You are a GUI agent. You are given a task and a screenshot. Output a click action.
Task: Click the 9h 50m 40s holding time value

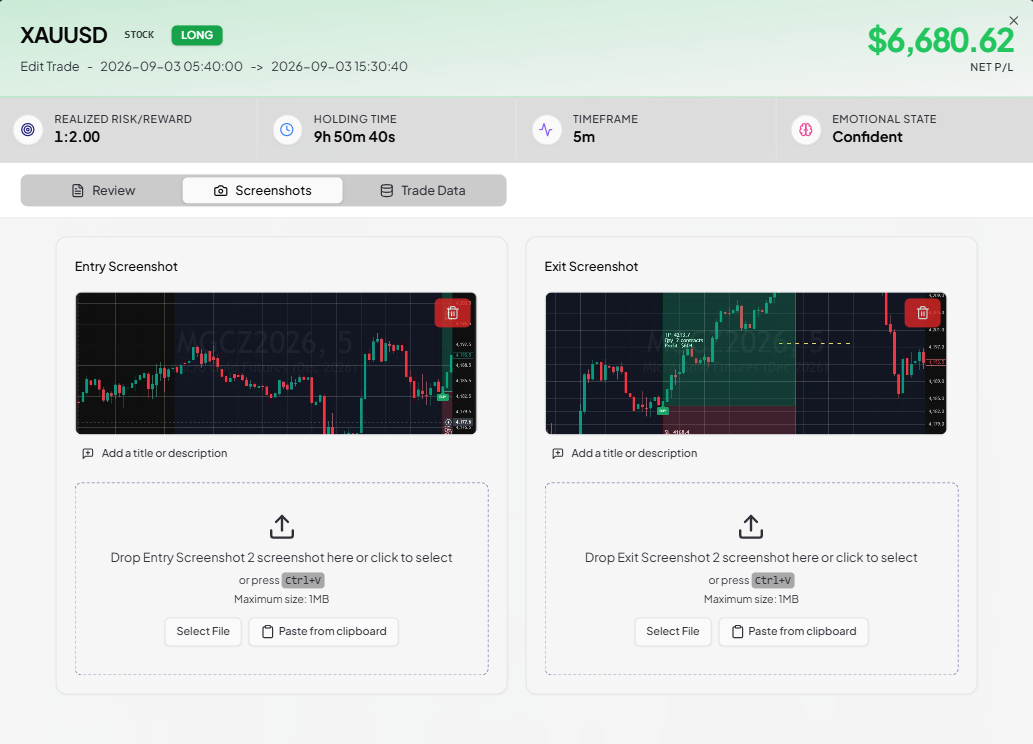354,137
